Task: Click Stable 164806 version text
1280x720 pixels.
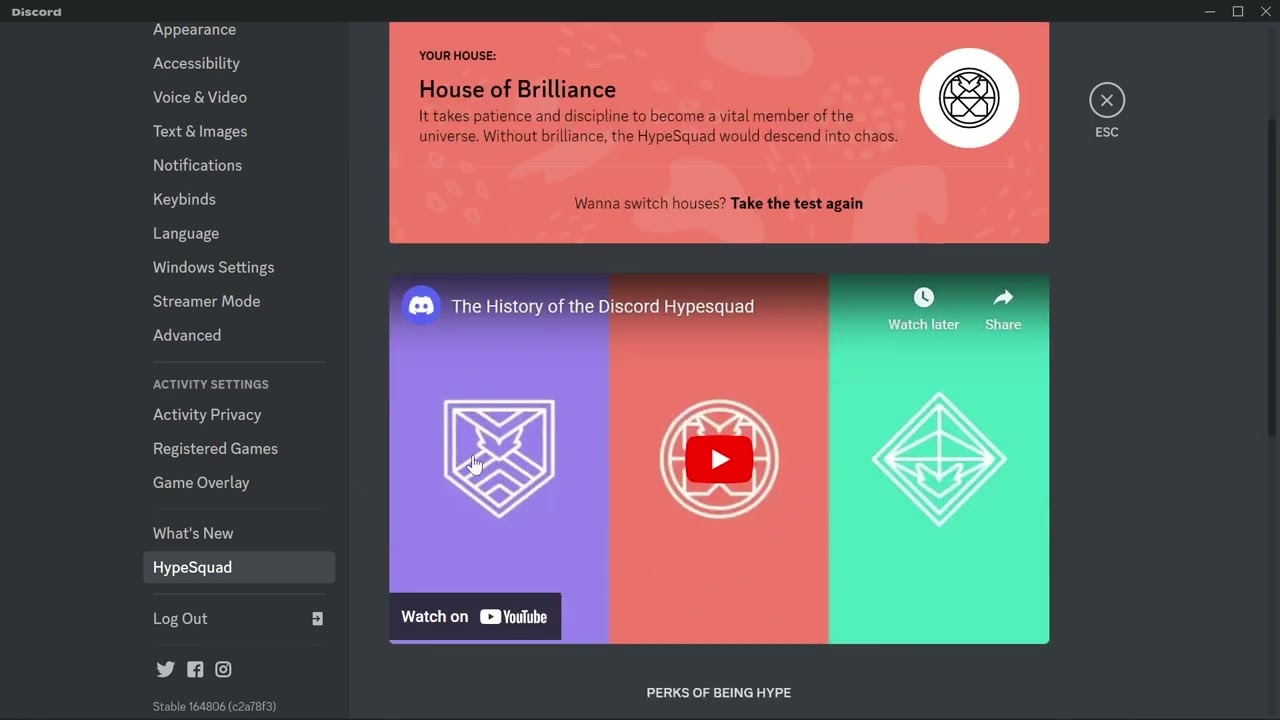Action: click(214, 707)
